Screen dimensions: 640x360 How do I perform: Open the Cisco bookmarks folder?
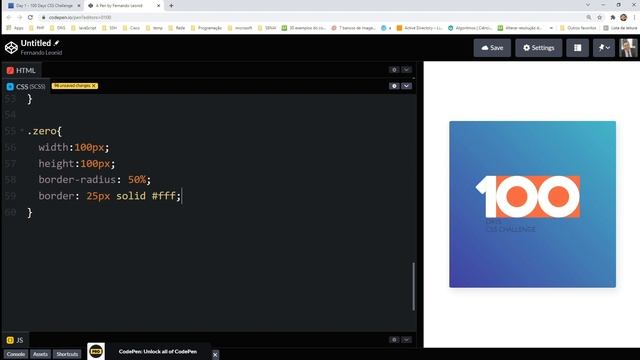point(131,28)
